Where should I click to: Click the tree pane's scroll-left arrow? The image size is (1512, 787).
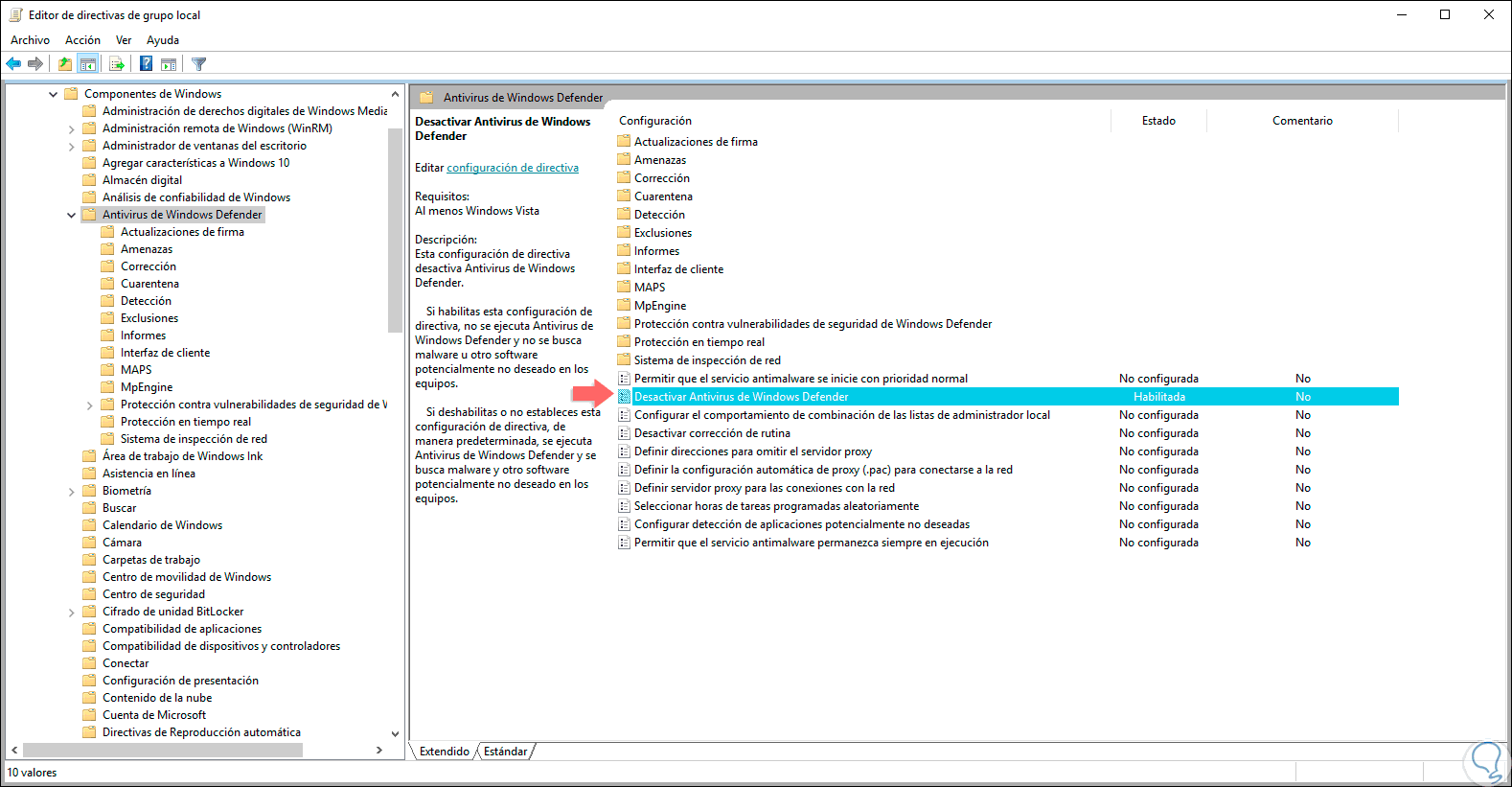point(13,750)
